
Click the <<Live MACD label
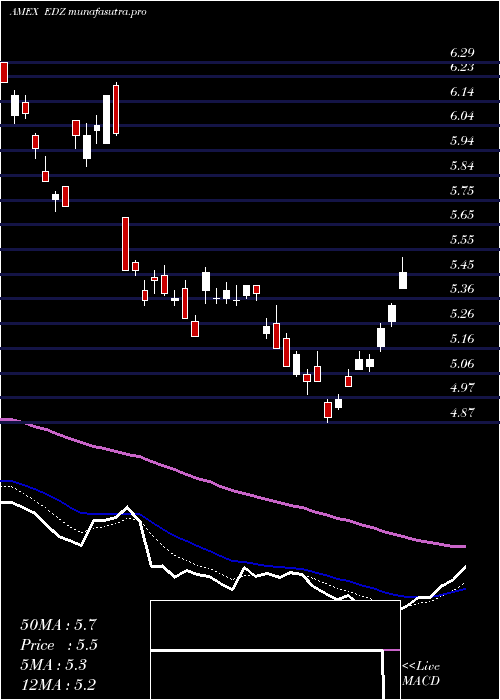421,674
